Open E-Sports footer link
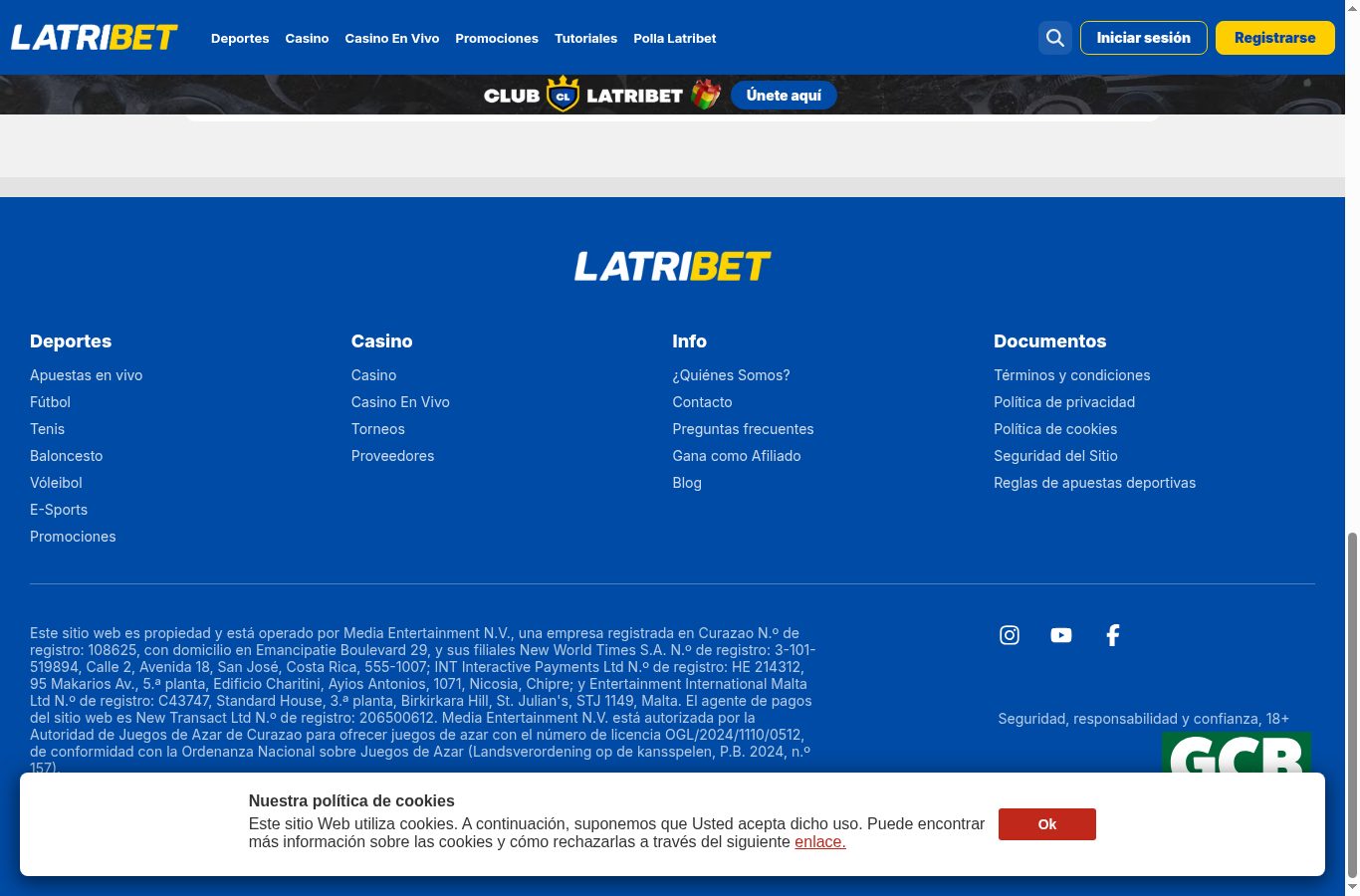This screenshot has height=896, width=1360. tap(59, 510)
